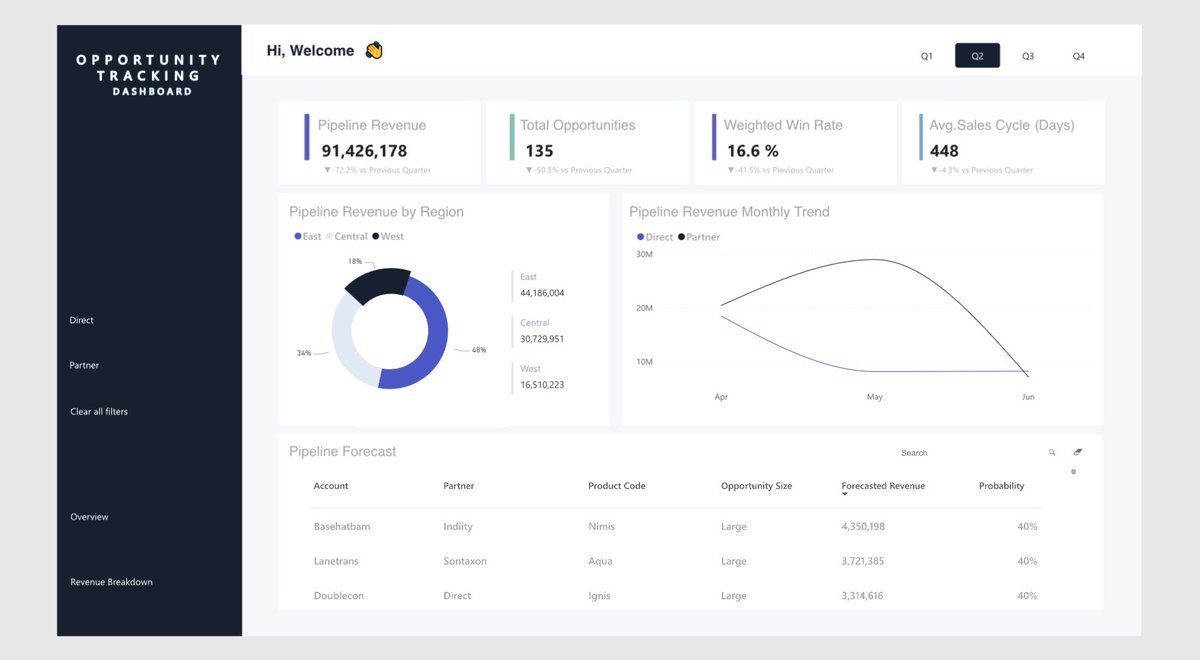The image size is (1200, 660).
Task: Click the Jun axis label
Action: [1028, 397]
